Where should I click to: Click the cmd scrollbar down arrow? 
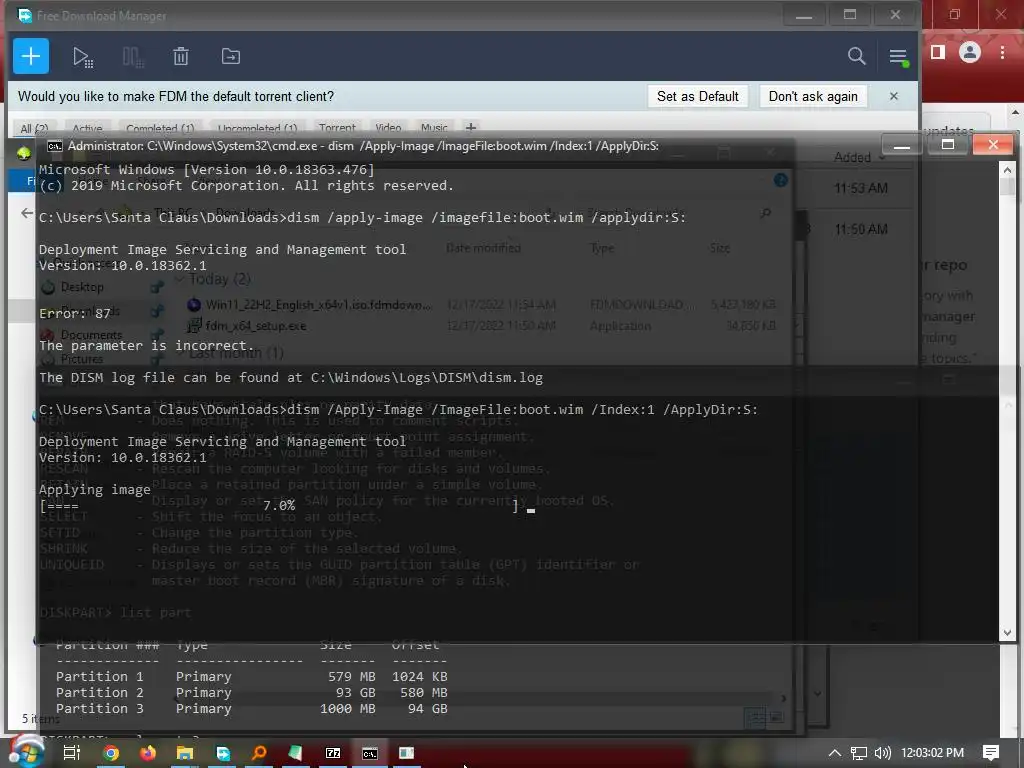[1006, 632]
